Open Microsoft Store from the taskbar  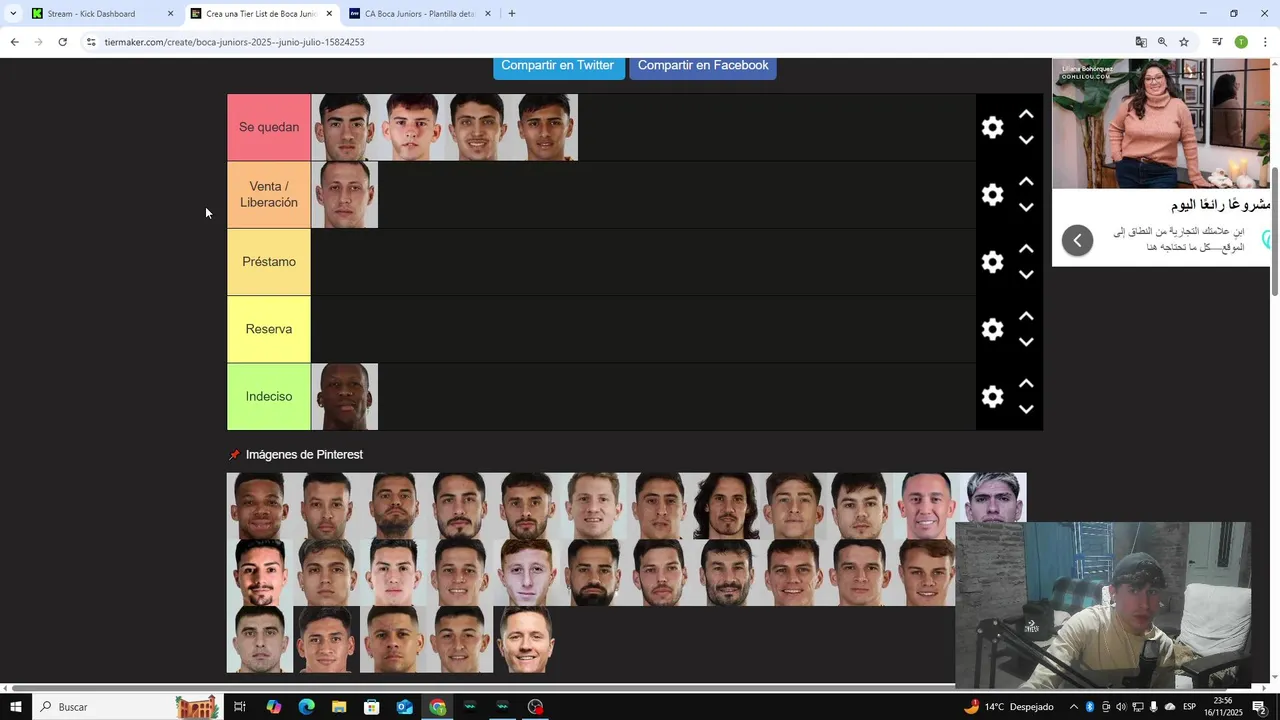click(x=372, y=707)
